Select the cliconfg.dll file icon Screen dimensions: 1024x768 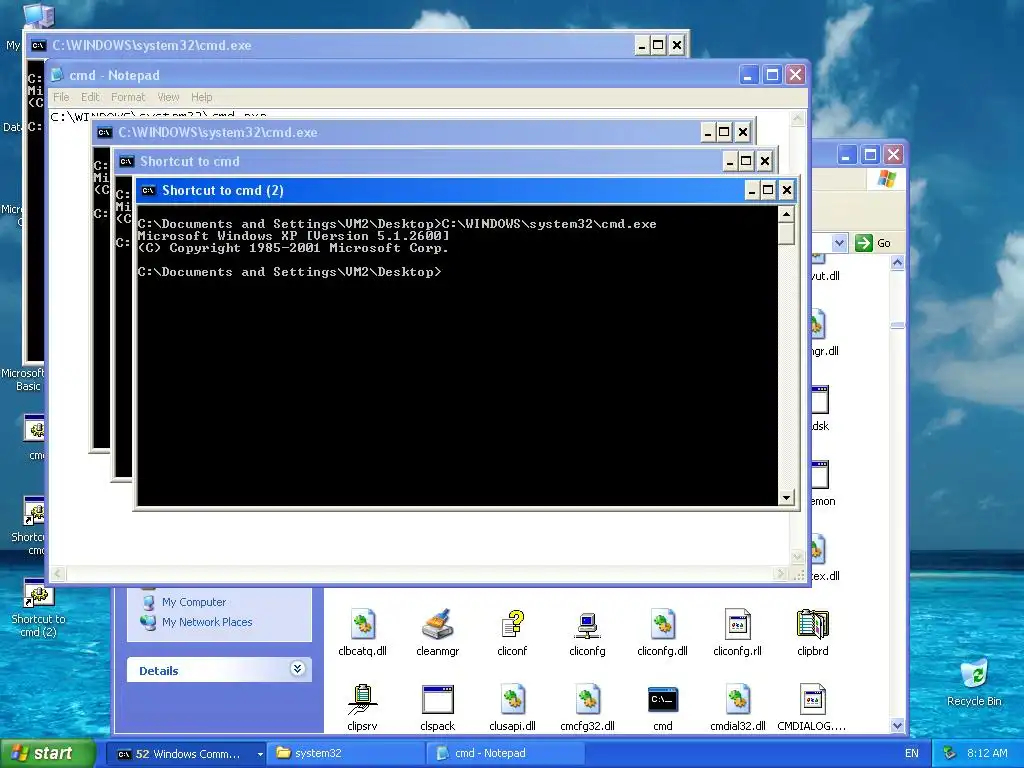[662, 624]
